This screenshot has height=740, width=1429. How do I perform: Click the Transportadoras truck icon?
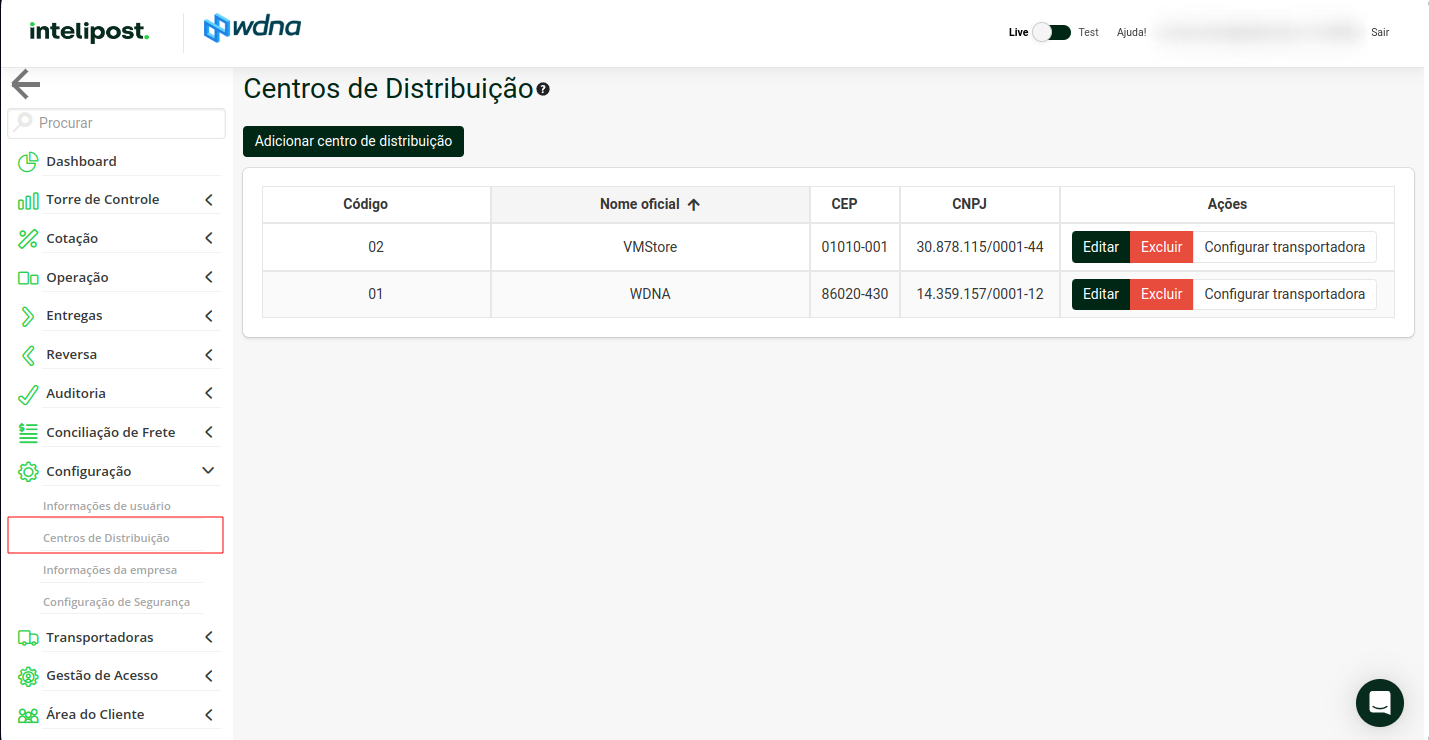click(28, 638)
